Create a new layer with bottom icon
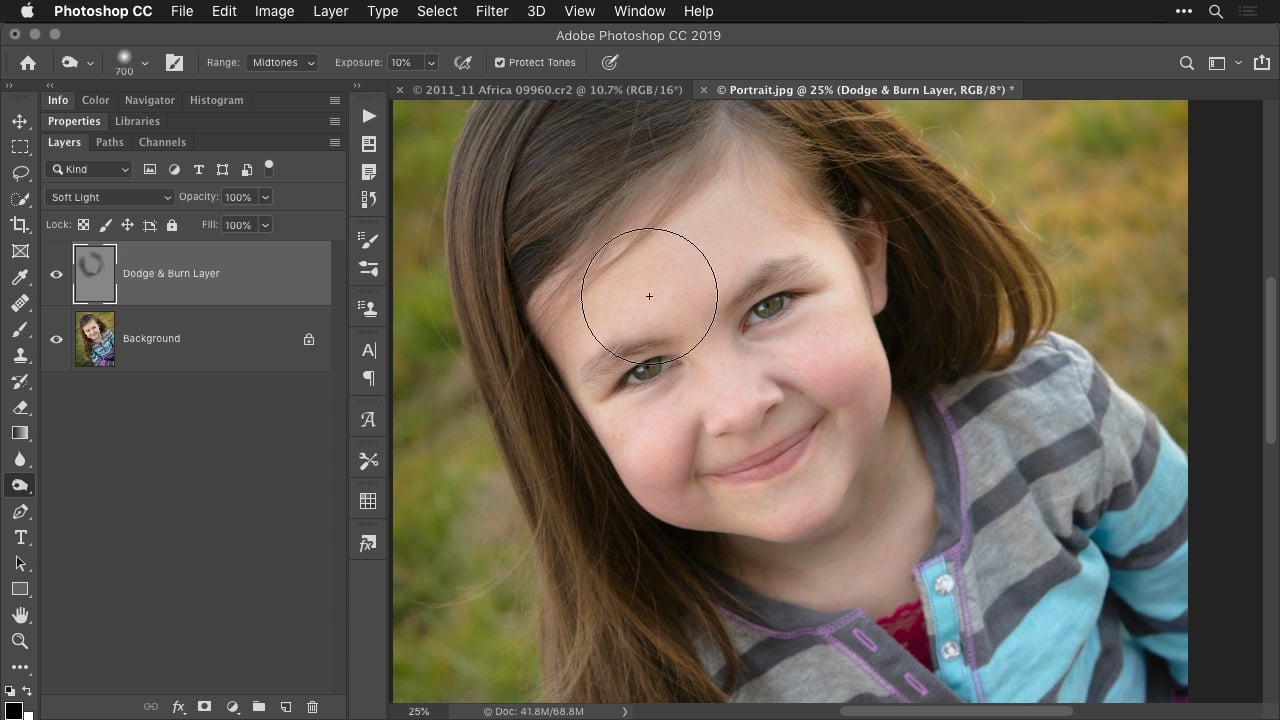The width and height of the screenshot is (1280, 720). 285,707
